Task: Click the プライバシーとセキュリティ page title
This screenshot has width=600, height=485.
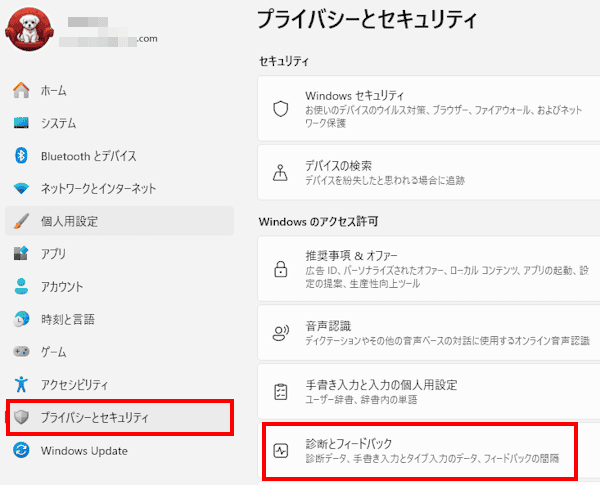Action: point(367,19)
